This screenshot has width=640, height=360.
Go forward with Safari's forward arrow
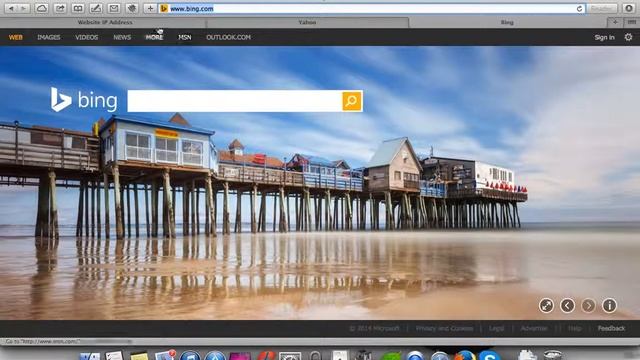pos(24,9)
